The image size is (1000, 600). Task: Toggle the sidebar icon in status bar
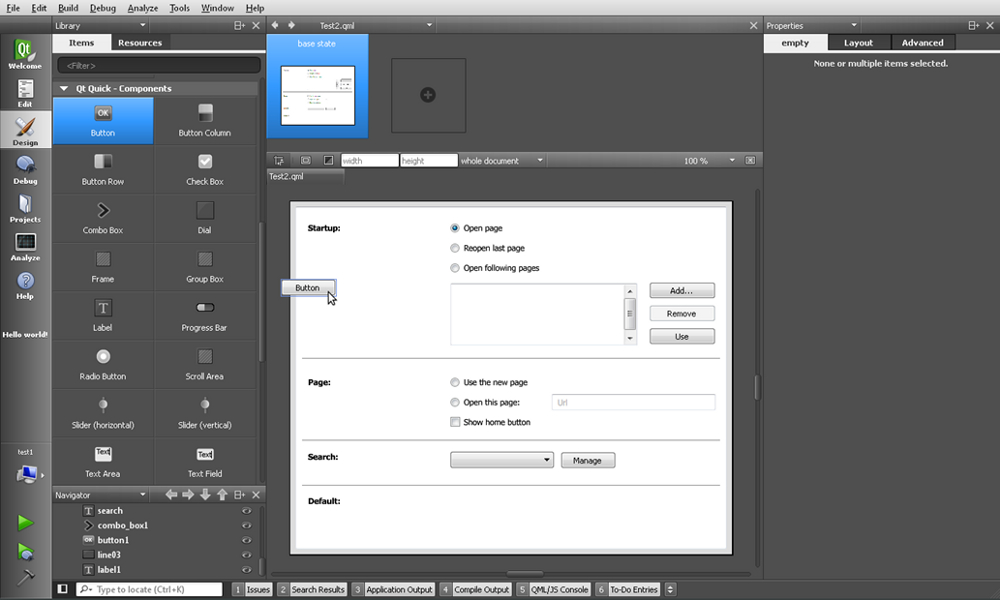pos(62,589)
